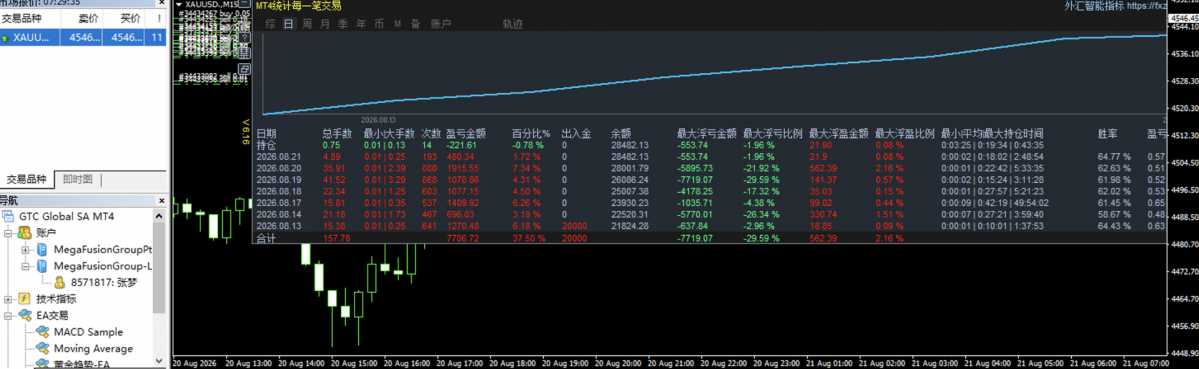Viewport: 1199px width, 369px height.
Task: Switch to the 即时图 tab
Action: pos(77,180)
